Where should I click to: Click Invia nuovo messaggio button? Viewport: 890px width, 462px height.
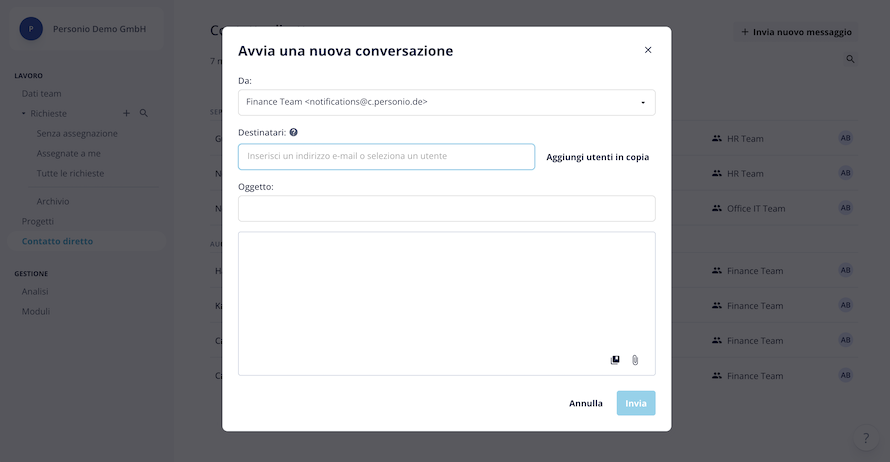[796, 32]
